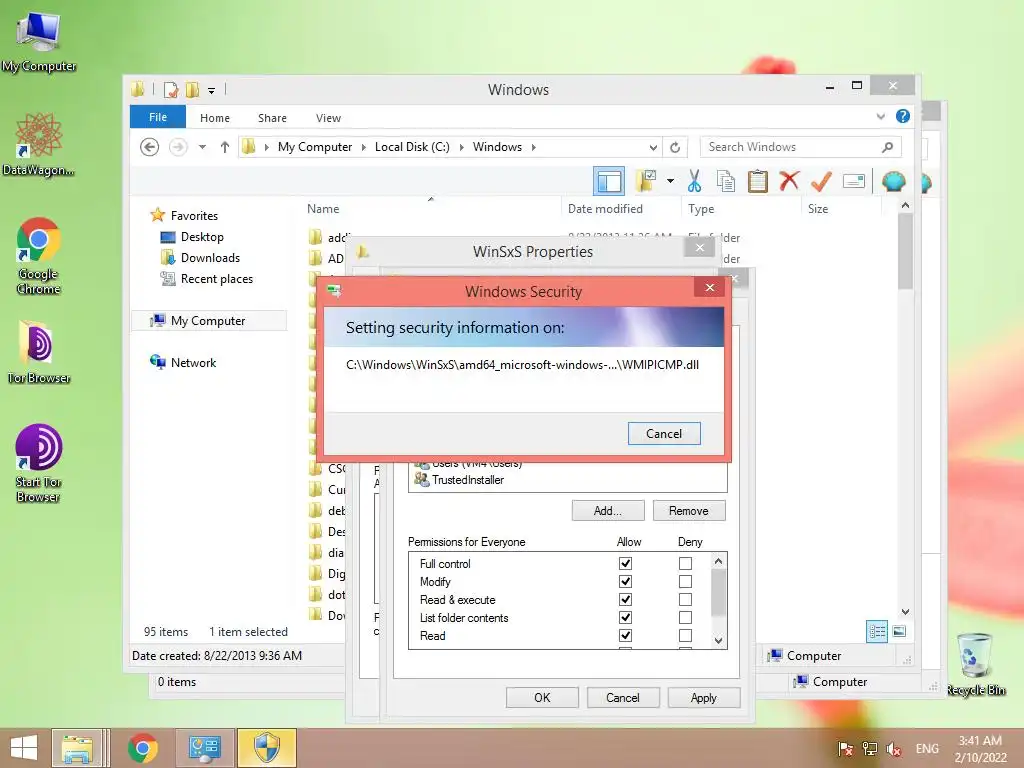Select My Computer in navigation pane

pyautogui.click(x=208, y=321)
